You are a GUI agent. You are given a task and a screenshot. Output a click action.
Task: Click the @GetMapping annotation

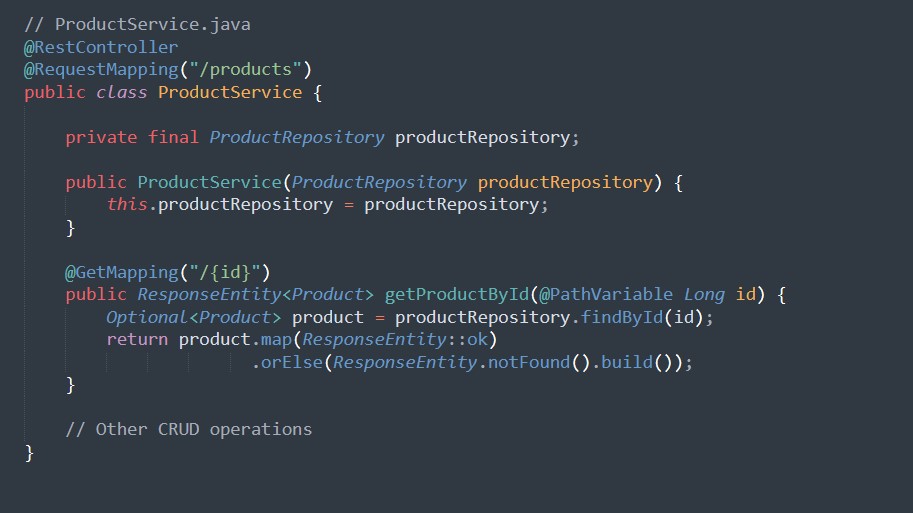pos(111,272)
